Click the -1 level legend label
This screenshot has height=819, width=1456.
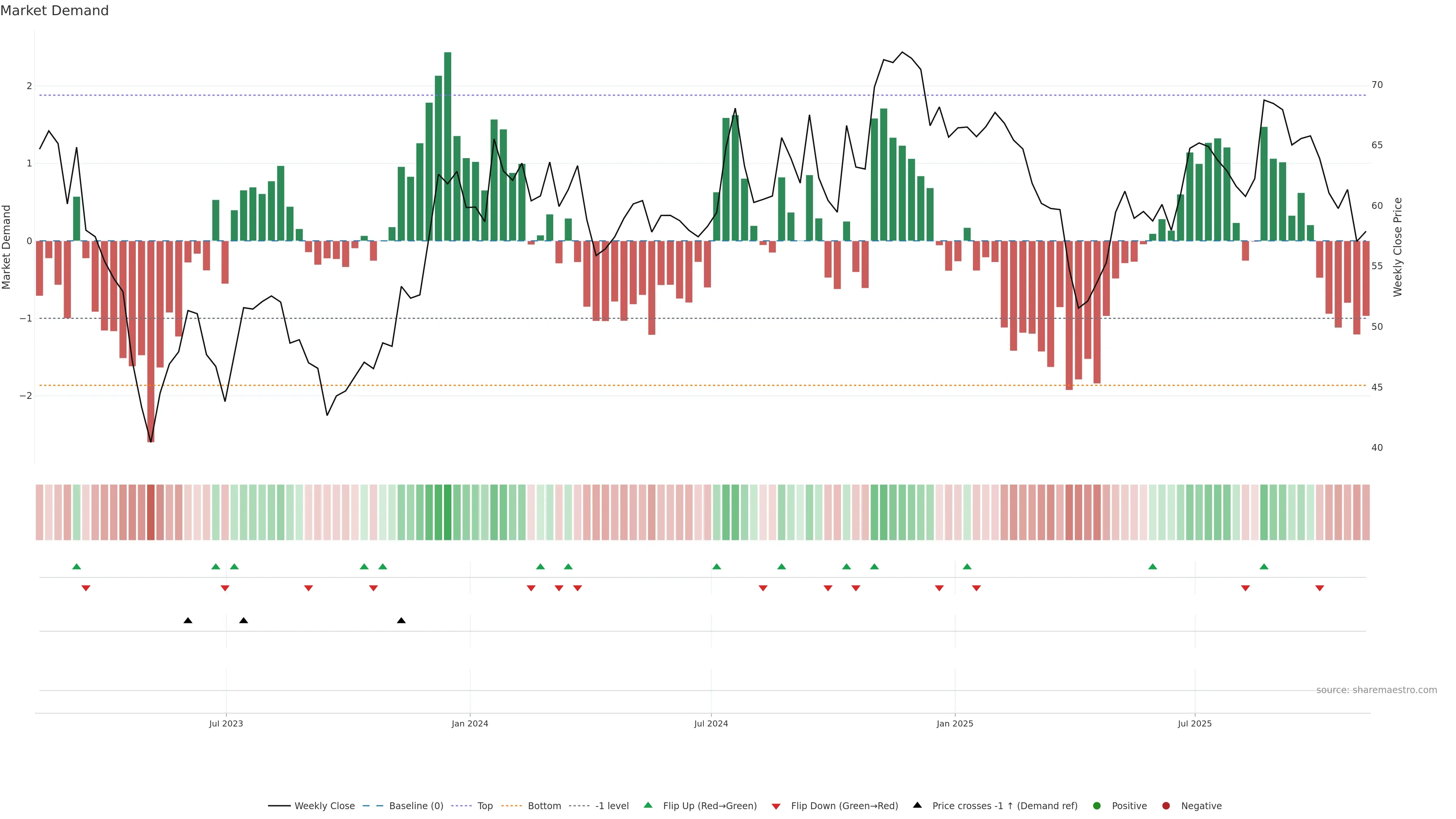click(612, 806)
